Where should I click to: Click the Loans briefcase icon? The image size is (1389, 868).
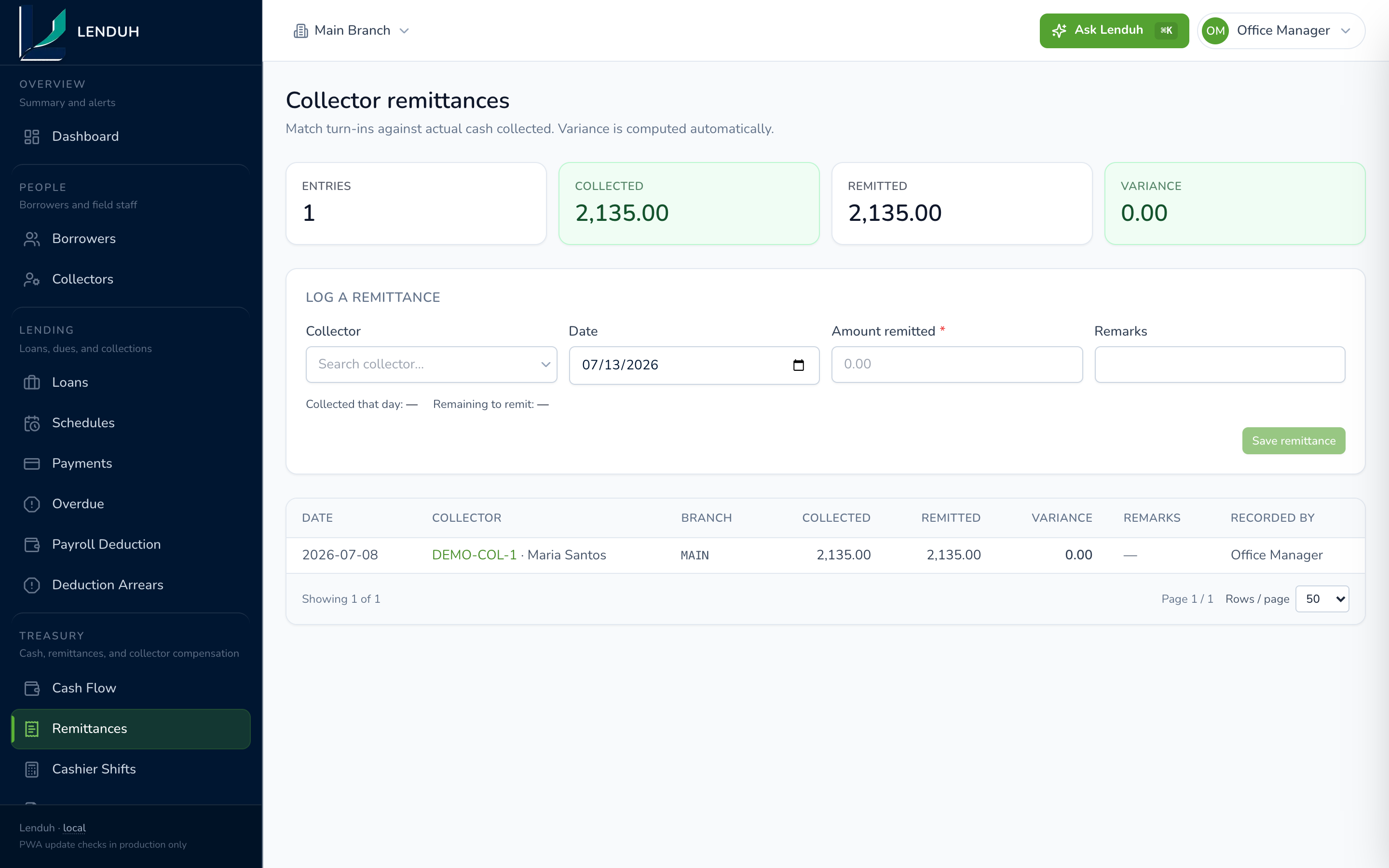tap(31, 382)
